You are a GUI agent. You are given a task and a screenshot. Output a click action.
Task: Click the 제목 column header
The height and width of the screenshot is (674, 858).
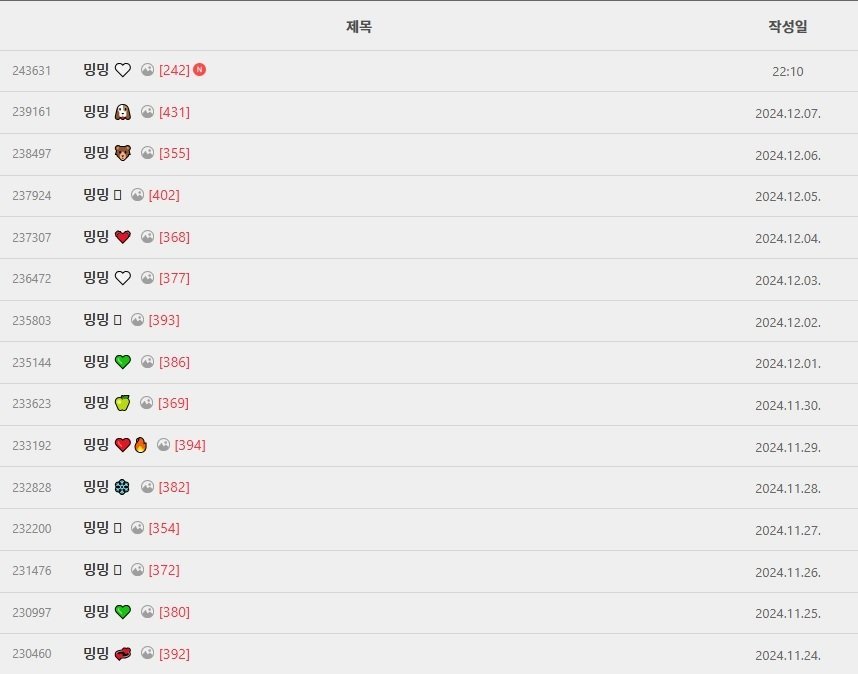pos(359,26)
